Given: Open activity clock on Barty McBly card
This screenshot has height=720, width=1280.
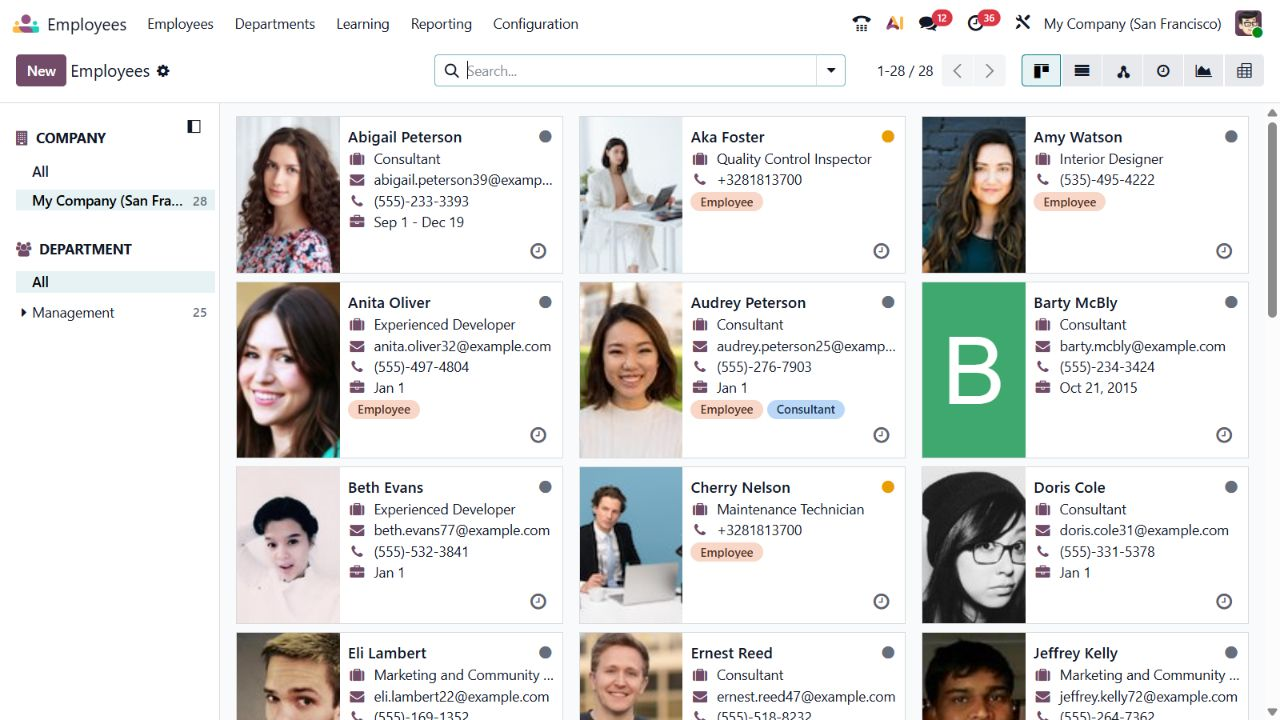Looking at the screenshot, I should [x=1224, y=435].
